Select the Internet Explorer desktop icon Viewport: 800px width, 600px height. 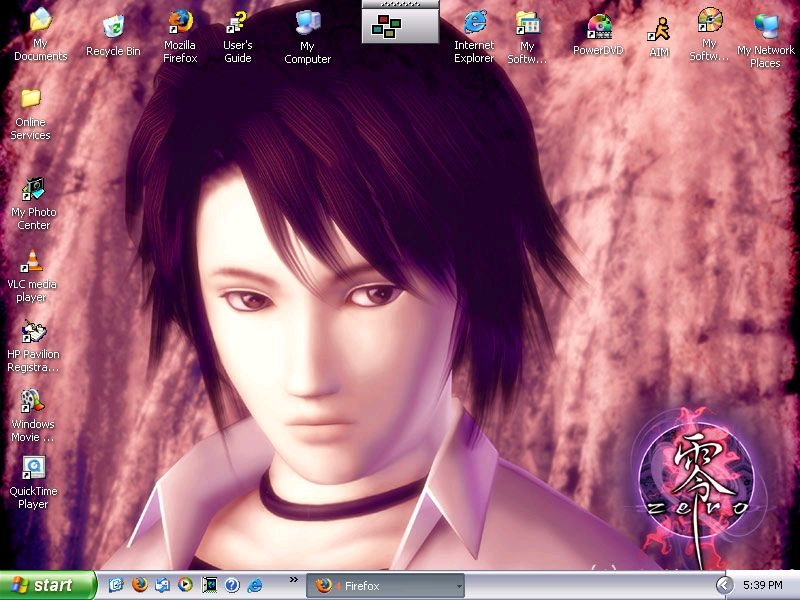474,37
